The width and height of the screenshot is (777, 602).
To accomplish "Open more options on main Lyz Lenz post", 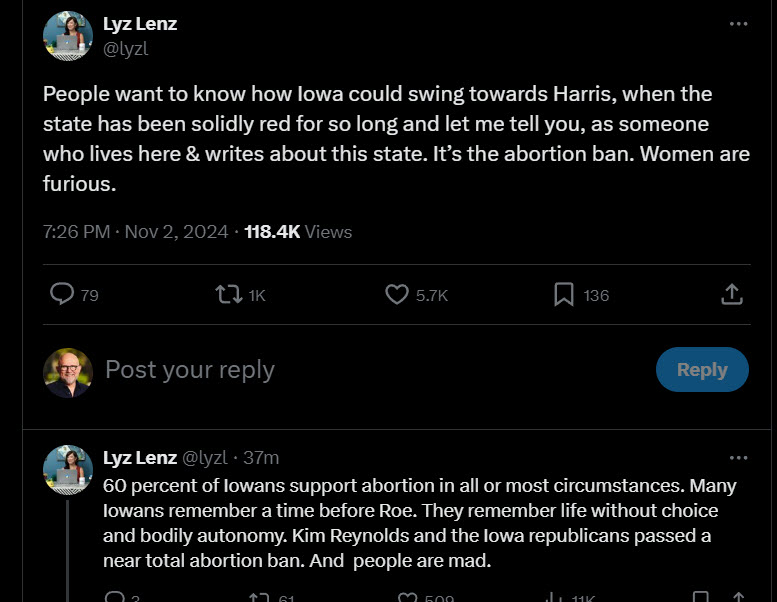I will [x=738, y=24].
